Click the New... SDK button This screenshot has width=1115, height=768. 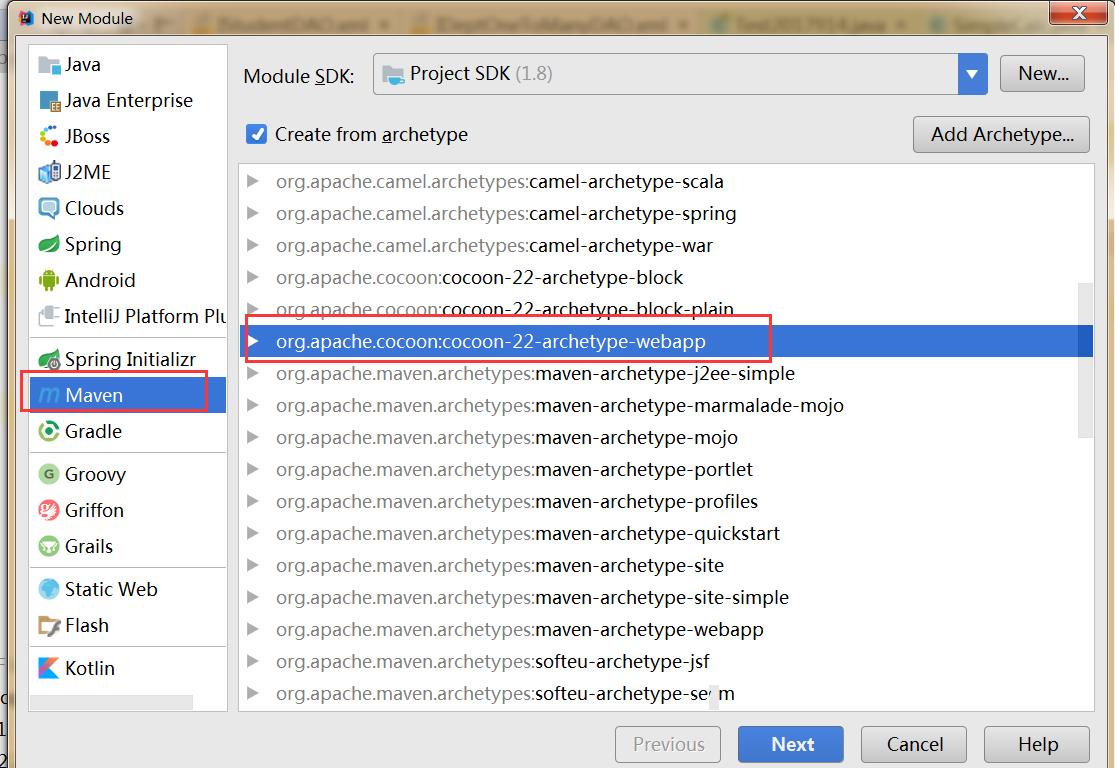[1042, 74]
